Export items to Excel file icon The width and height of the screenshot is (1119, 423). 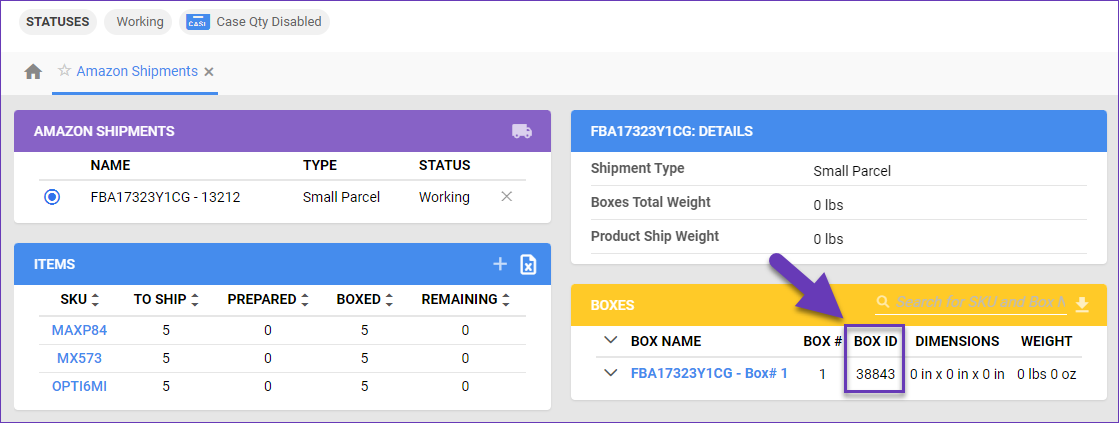coord(528,265)
